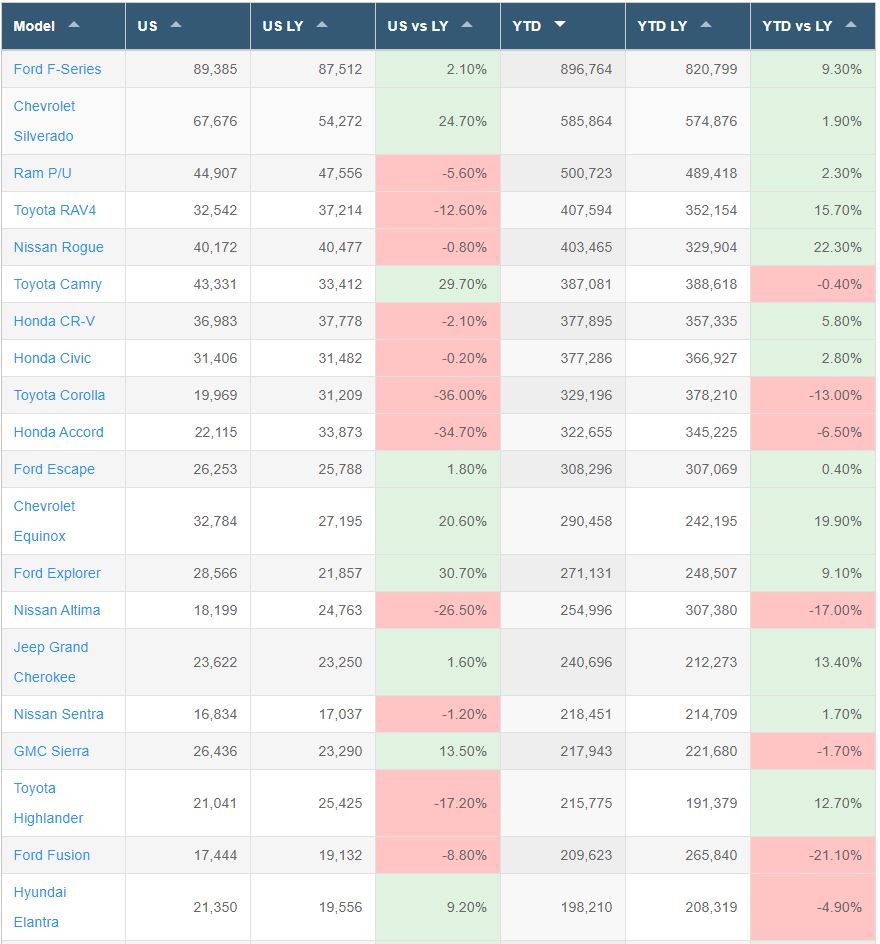This screenshot has height=944, width=880.
Task: Select Toyota Camry 29.70% cell
Action: [x=438, y=284]
